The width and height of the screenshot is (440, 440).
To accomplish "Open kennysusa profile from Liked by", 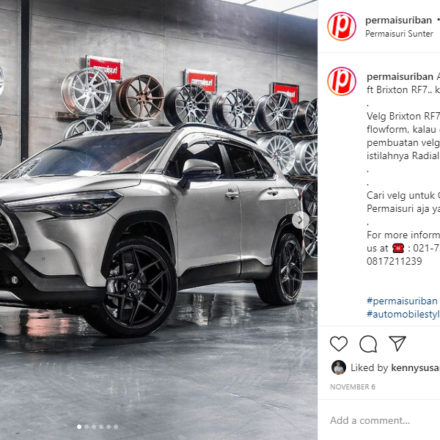I will tap(415, 368).
